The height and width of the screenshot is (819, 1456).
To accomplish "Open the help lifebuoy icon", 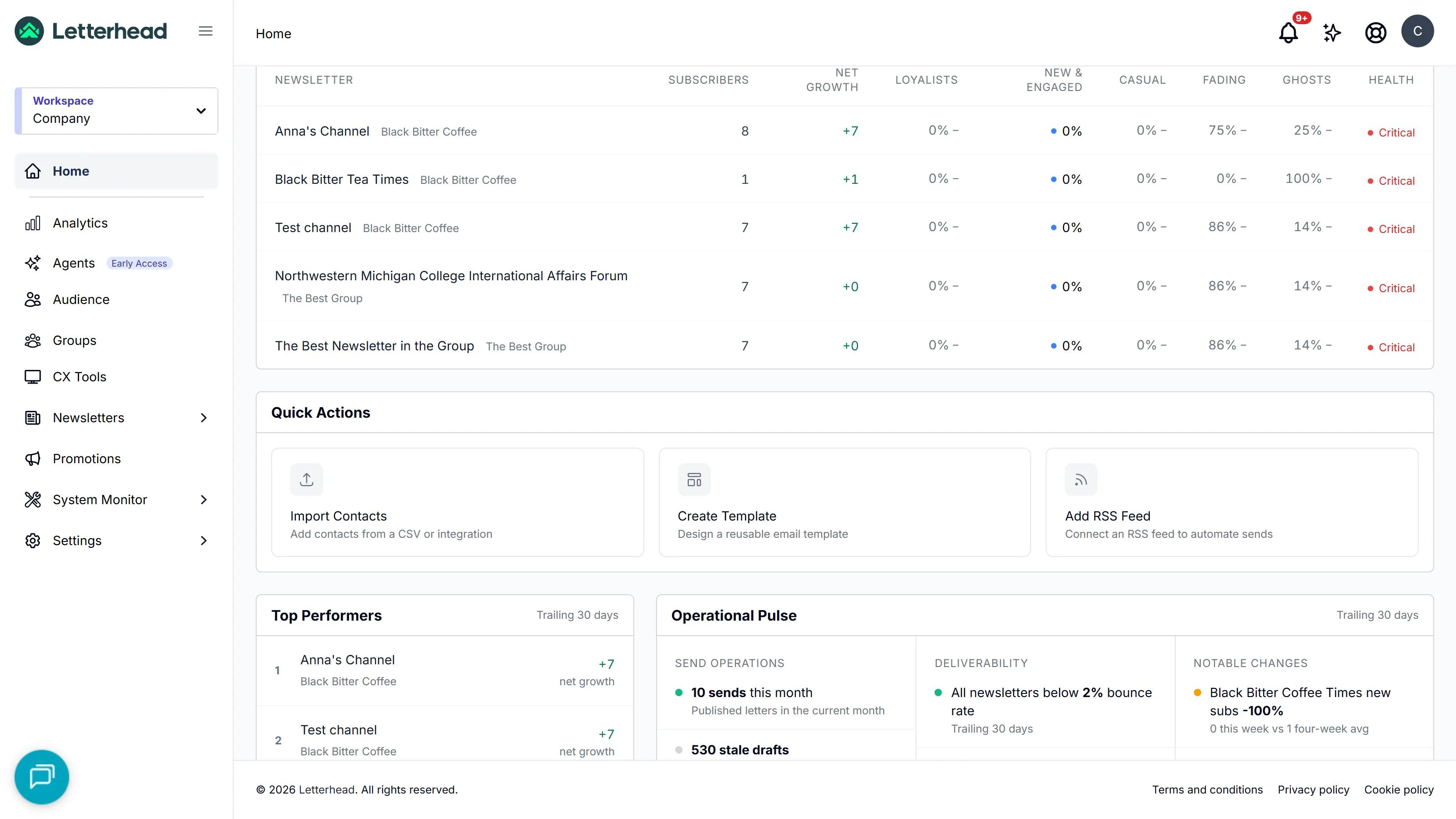I will click(1375, 33).
